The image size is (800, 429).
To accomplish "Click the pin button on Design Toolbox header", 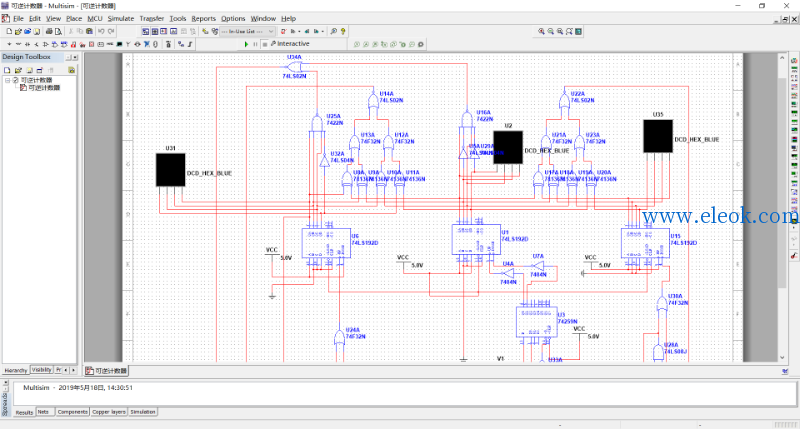I will tap(68, 57).
